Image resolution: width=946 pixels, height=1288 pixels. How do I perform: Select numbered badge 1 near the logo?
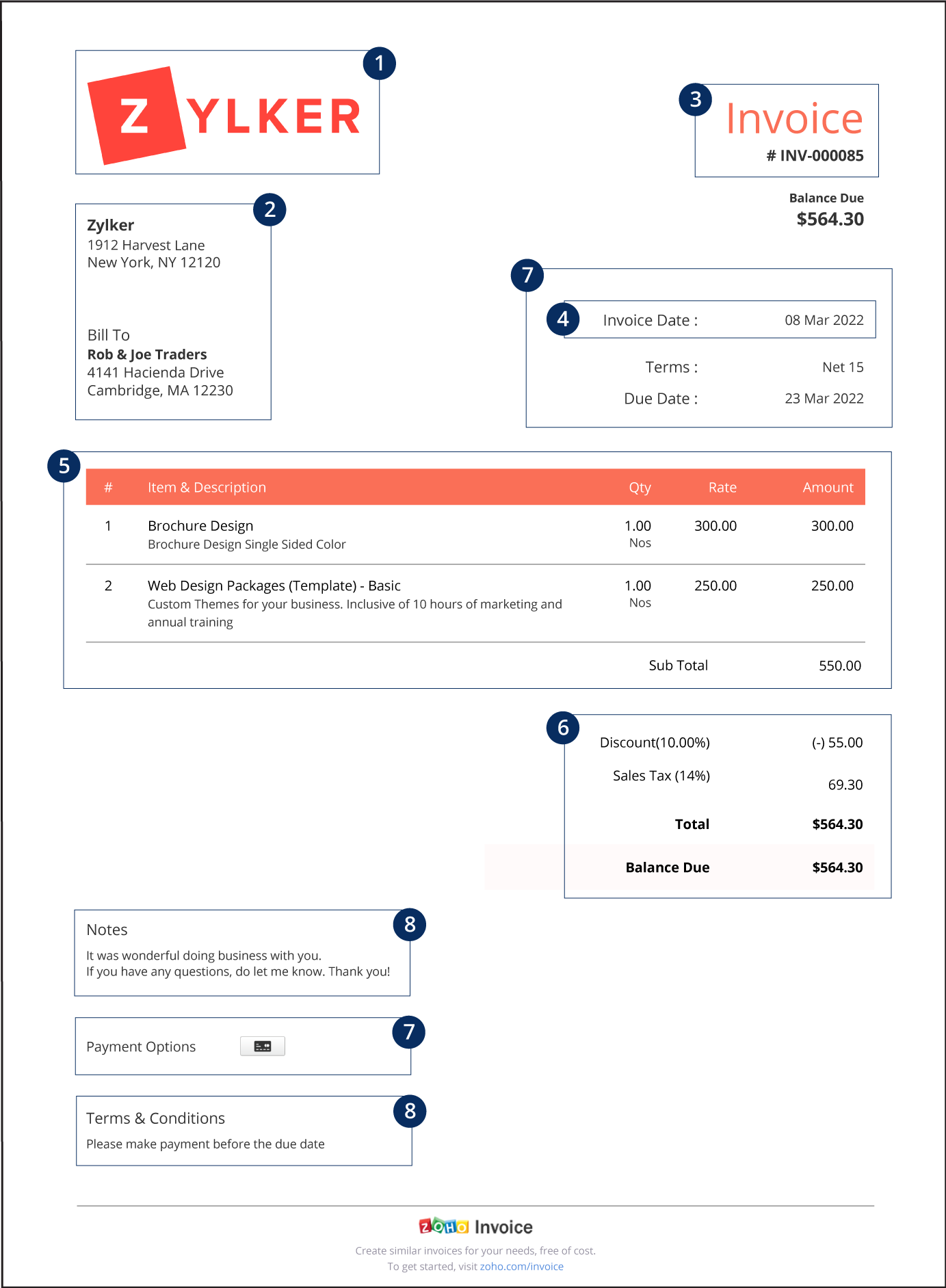(x=379, y=64)
